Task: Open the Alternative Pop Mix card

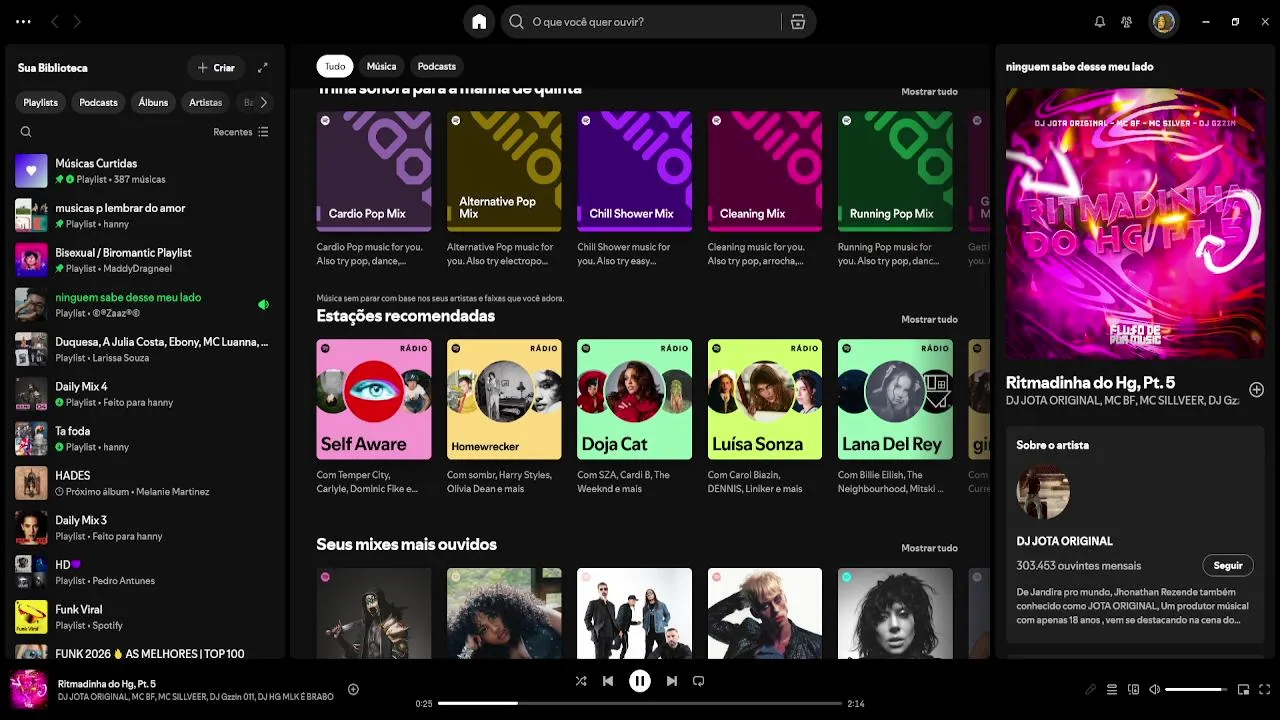Action: [504, 190]
